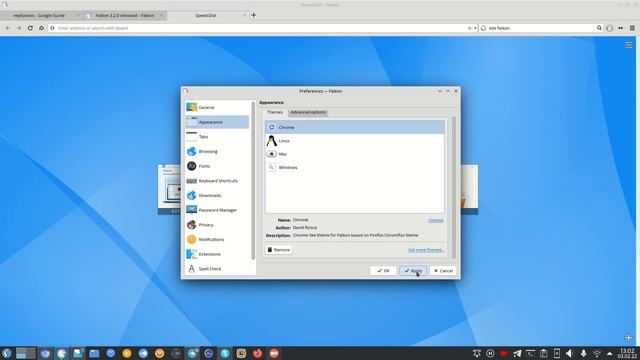
Task: Switch to the Falkon 3.2.0 released tab
Action: pos(125,16)
